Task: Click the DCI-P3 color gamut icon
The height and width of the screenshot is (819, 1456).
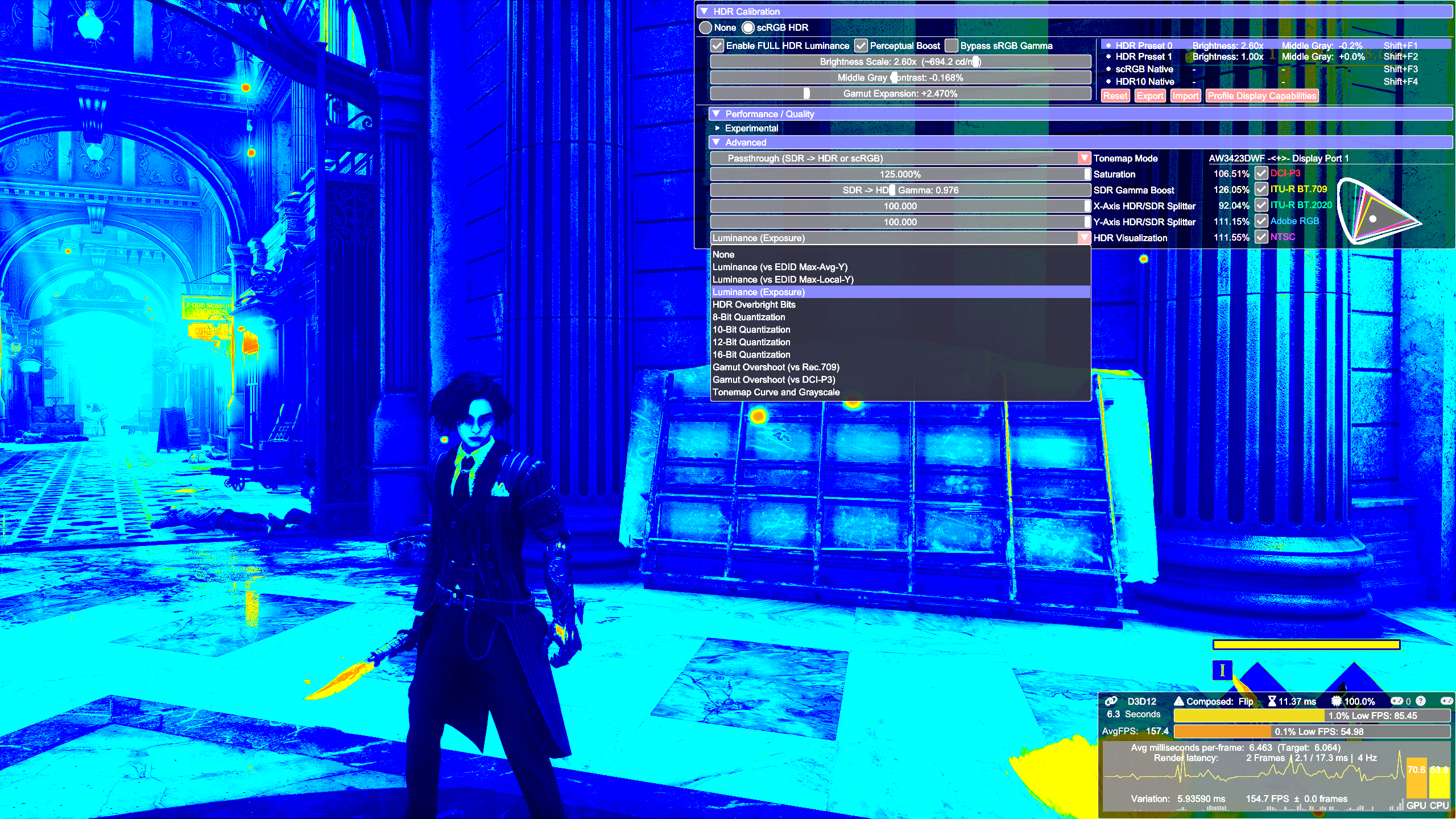Action: point(1262,173)
